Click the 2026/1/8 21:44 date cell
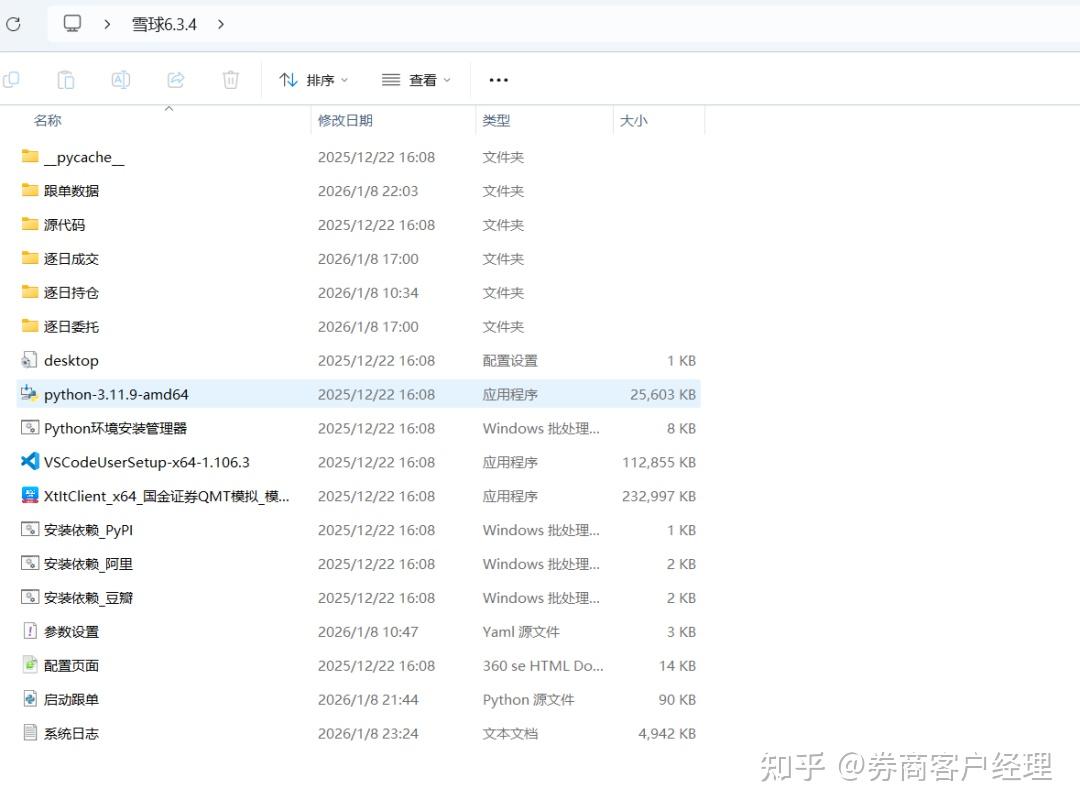The width and height of the screenshot is (1080, 811). click(x=368, y=699)
